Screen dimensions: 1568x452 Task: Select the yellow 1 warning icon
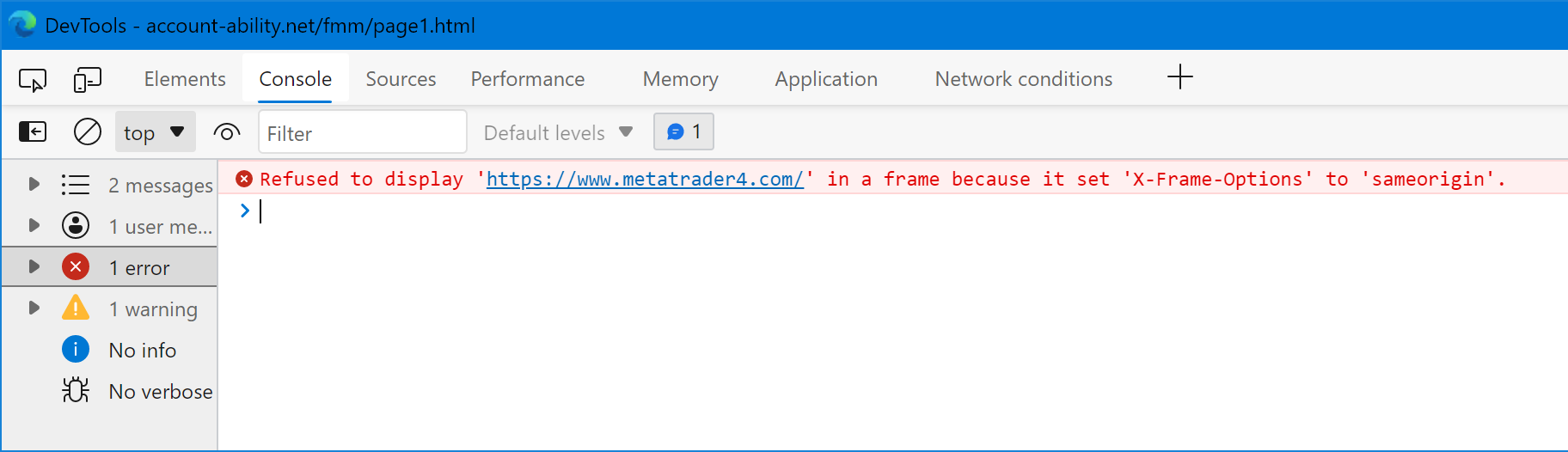[x=76, y=308]
